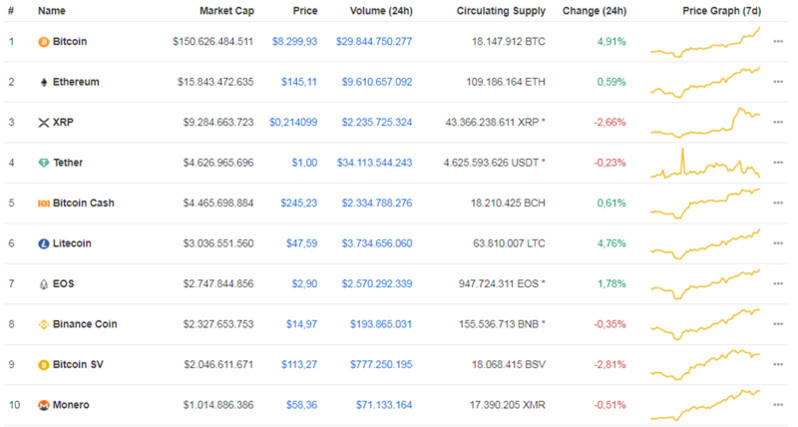Click the Bitcoin coin logo icon
Viewport: 798px width, 427px height.
click(x=43, y=42)
